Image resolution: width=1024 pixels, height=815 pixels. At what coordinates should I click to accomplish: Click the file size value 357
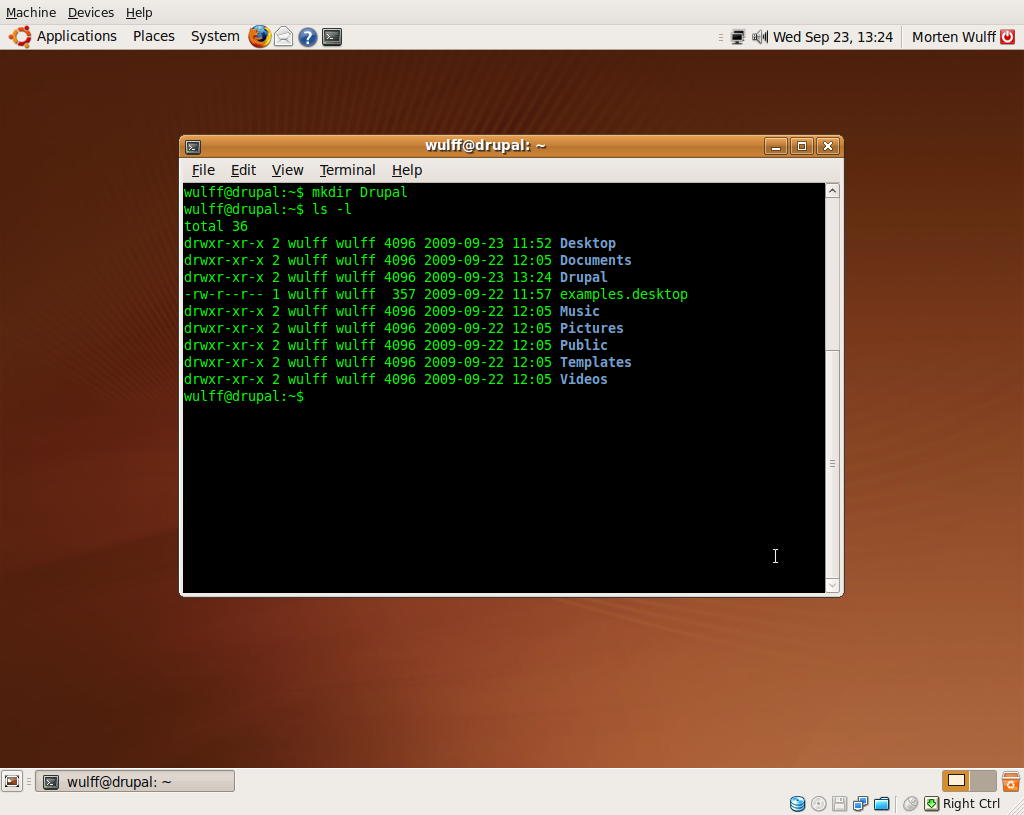404,295
